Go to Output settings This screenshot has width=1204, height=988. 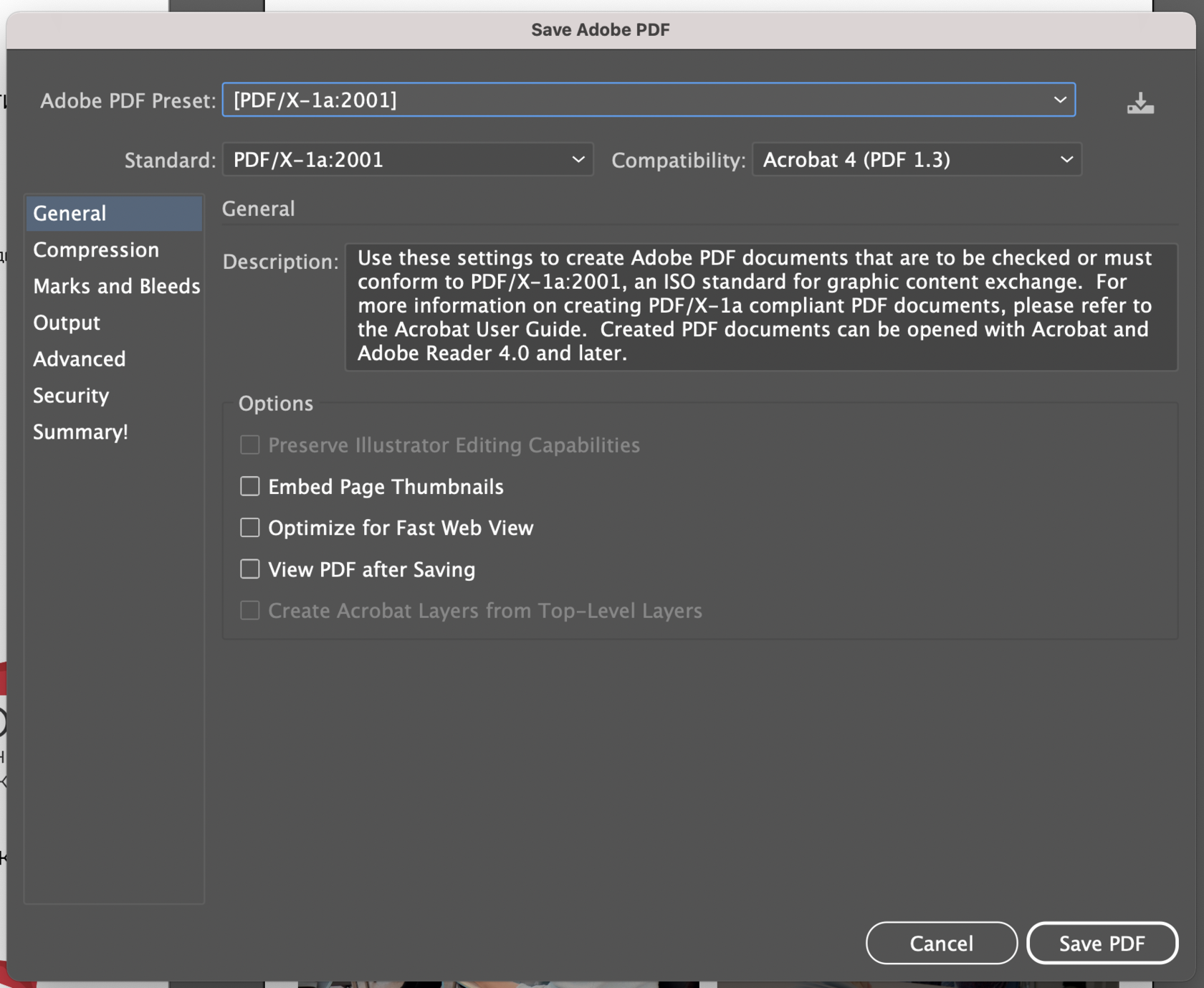[67, 323]
